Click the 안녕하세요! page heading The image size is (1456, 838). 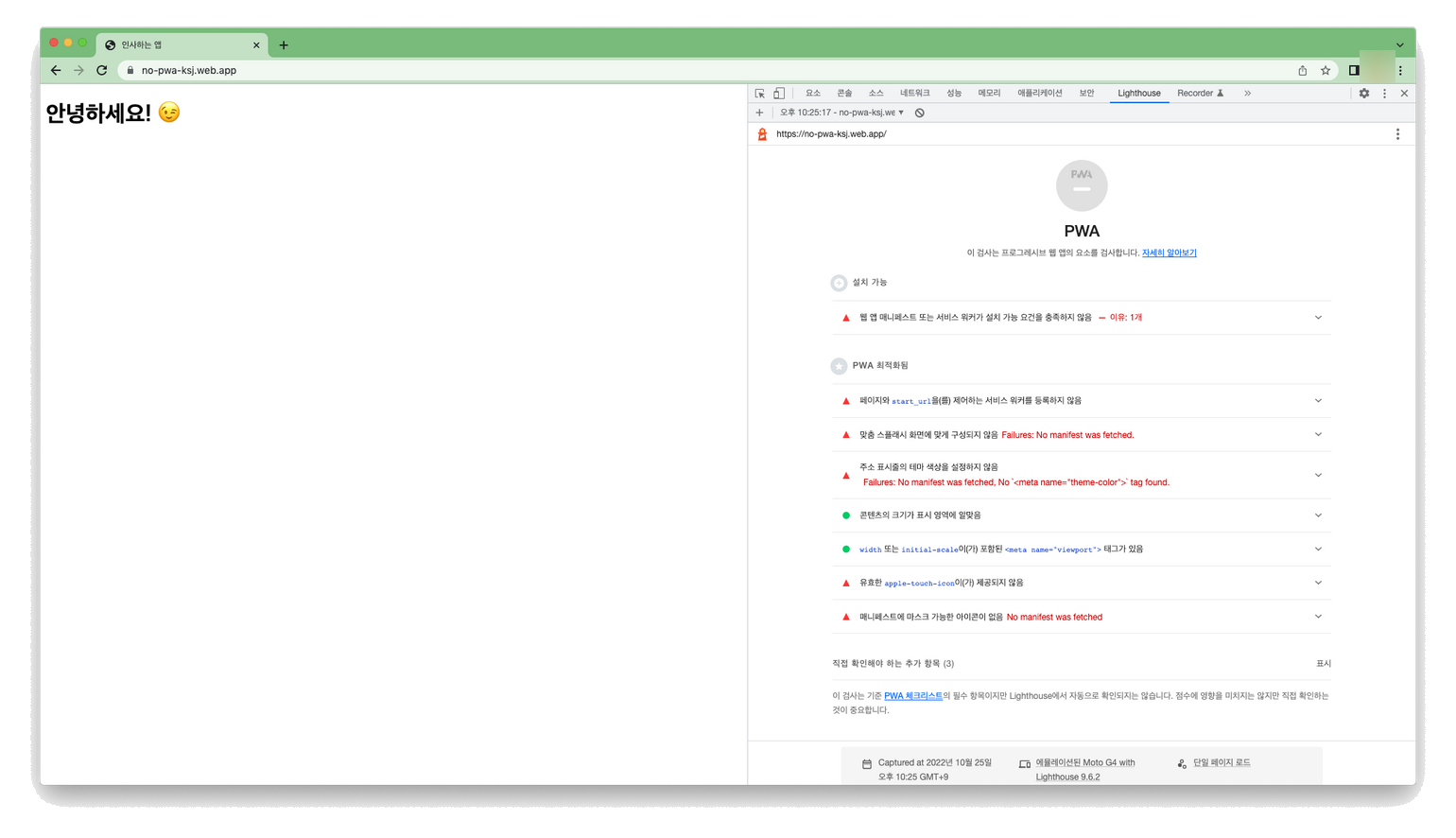[x=113, y=113]
